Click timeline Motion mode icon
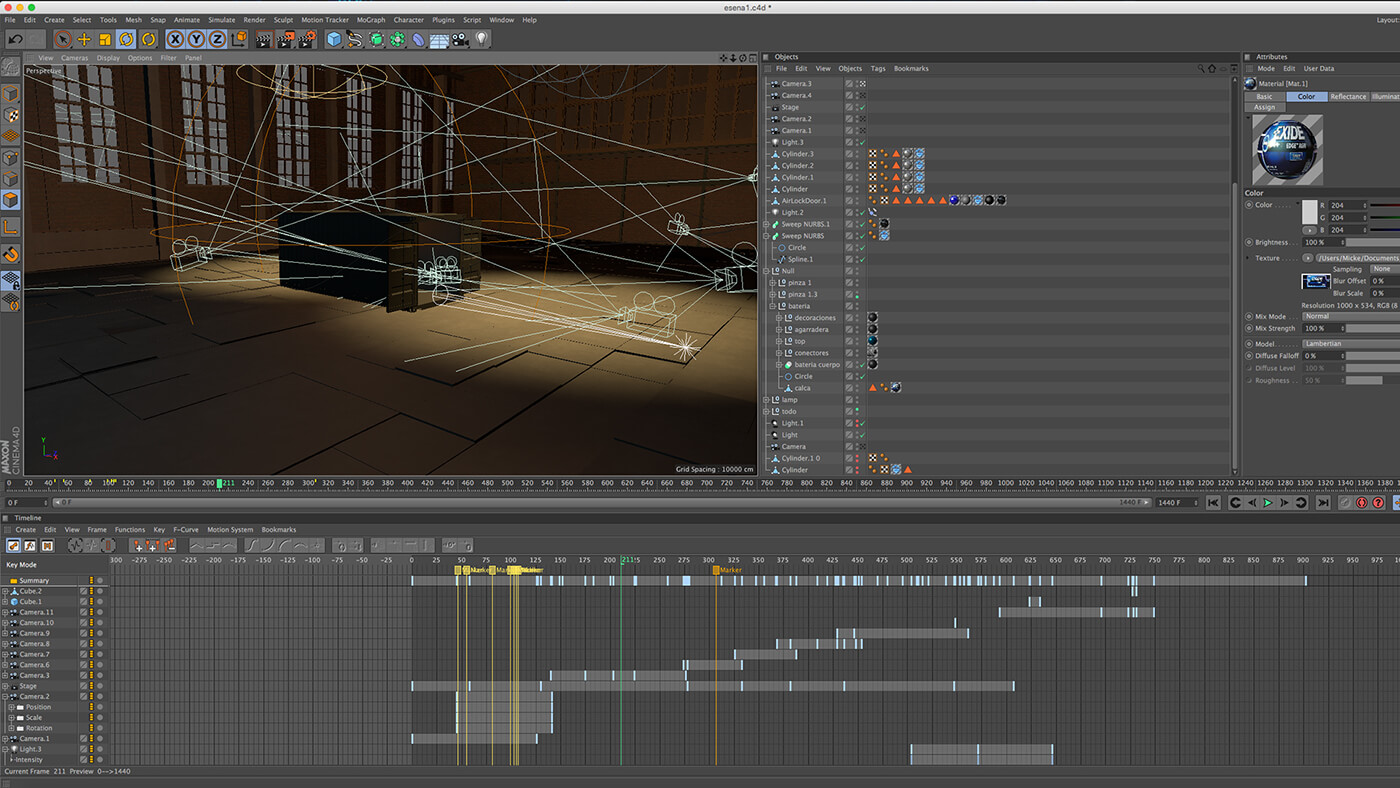Screen dimensions: 1400x788 point(46,546)
